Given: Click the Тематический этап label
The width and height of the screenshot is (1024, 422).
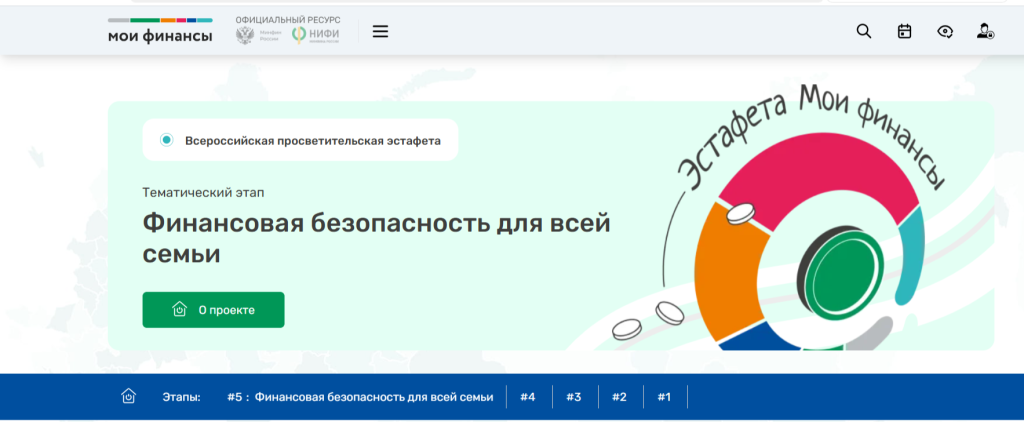Looking at the screenshot, I should pyautogui.click(x=204, y=193).
